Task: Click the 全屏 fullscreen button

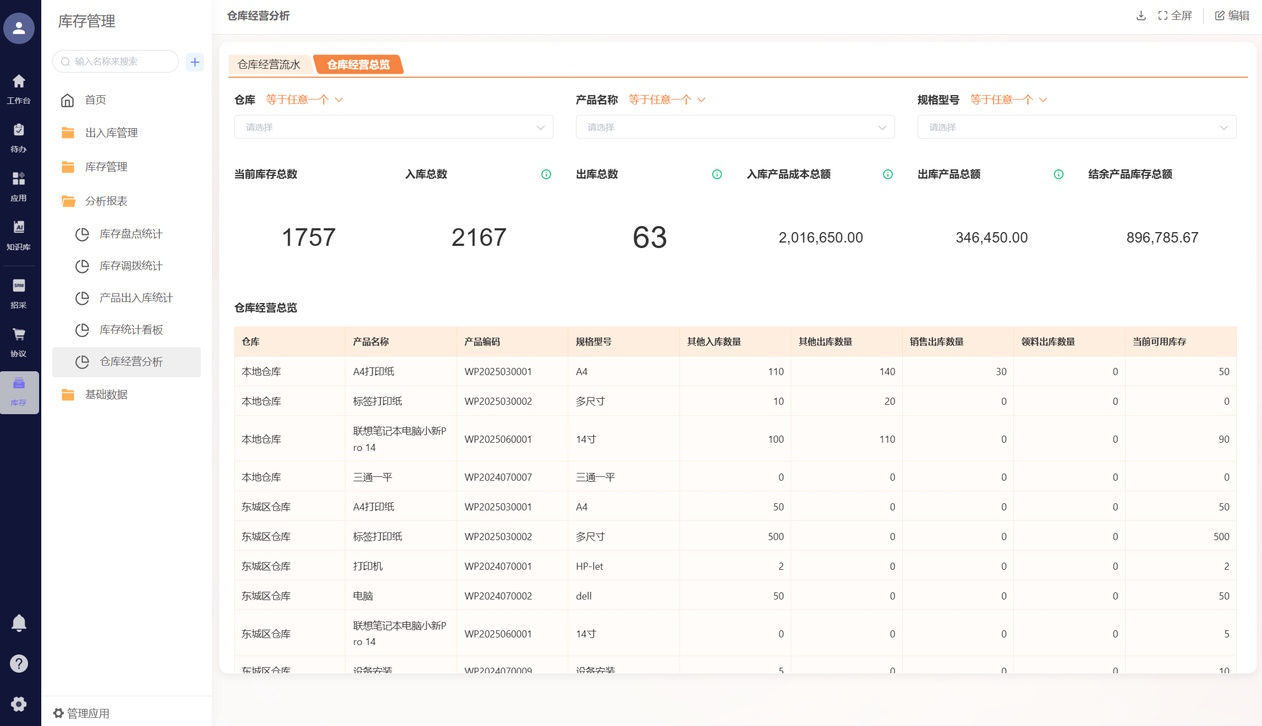Action: (1175, 16)
